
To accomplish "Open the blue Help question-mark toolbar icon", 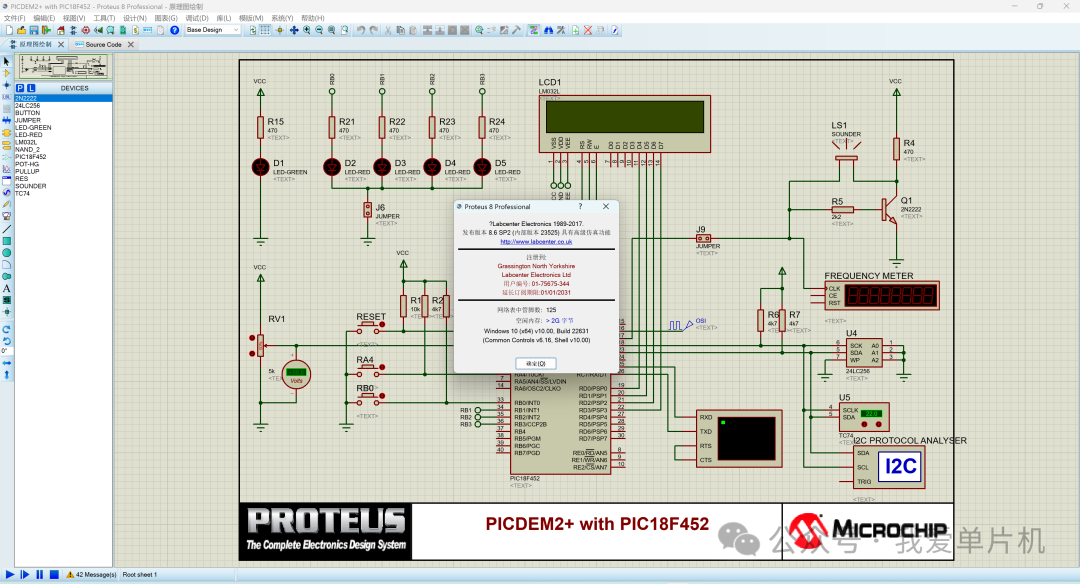I will click(x=174, y=30).
